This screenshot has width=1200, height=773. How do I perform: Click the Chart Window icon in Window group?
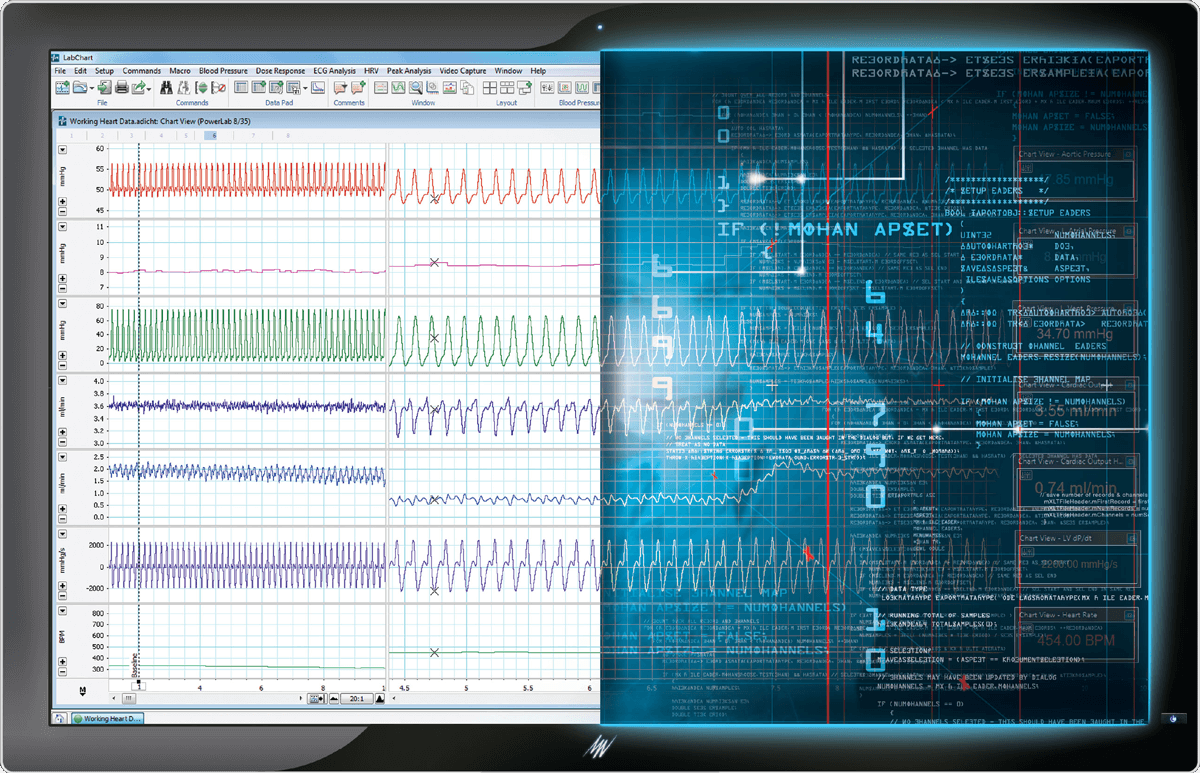click(380, 89)
